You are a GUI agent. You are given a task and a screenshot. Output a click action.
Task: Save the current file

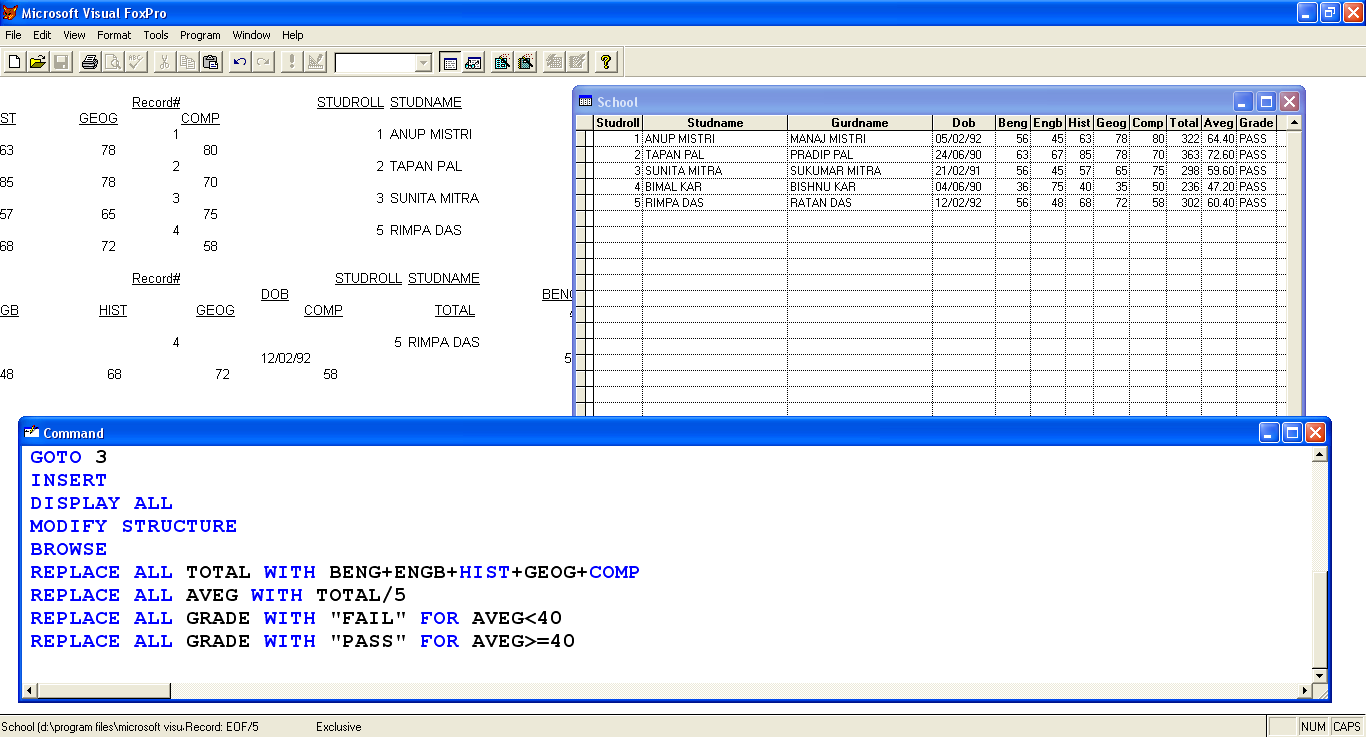click(61, 61)
